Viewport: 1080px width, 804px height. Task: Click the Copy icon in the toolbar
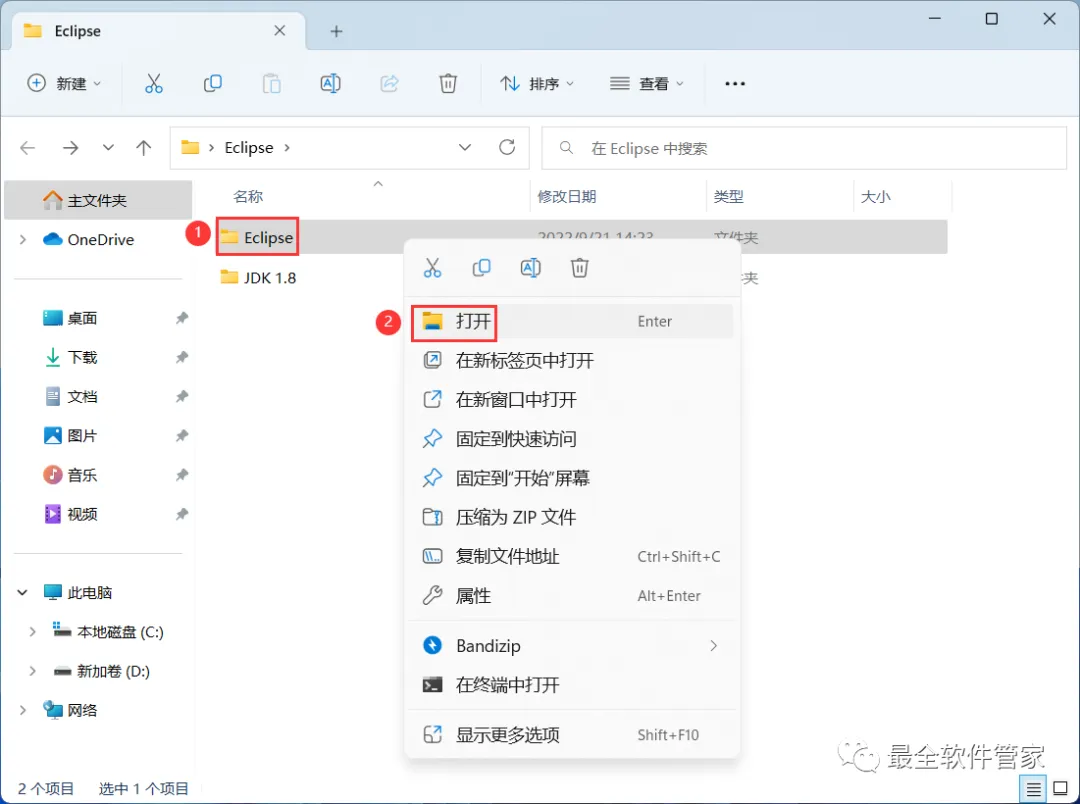213,83
